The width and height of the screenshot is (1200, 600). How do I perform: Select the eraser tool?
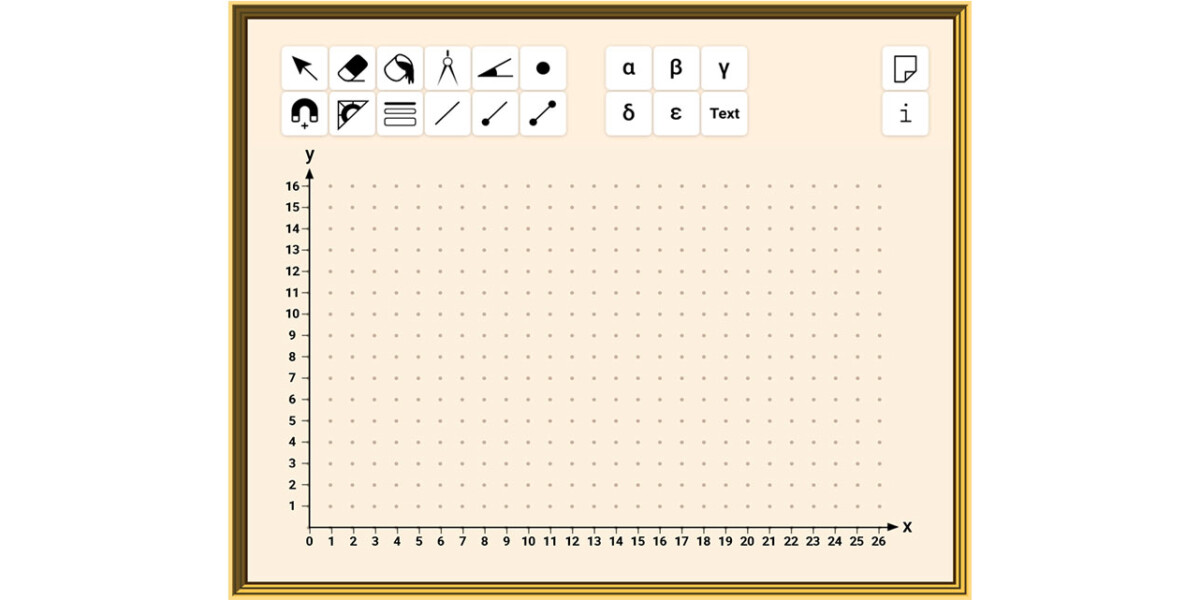point(352,68)
